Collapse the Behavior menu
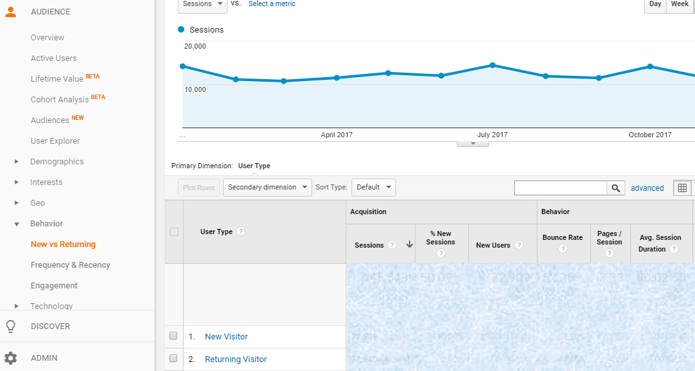The height and width of the screenshot is (371, 695). coord(16,224)
